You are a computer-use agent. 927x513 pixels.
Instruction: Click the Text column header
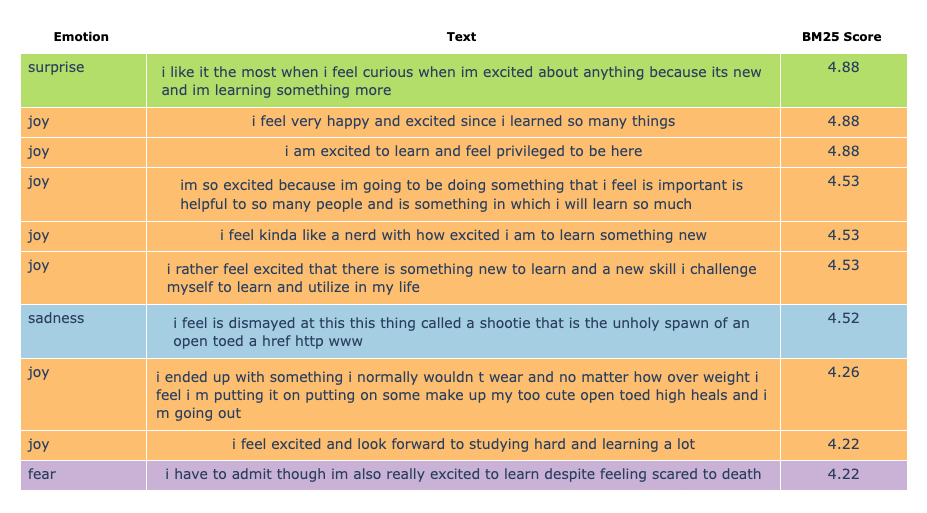pyautogui.click(x=461, y=37)
